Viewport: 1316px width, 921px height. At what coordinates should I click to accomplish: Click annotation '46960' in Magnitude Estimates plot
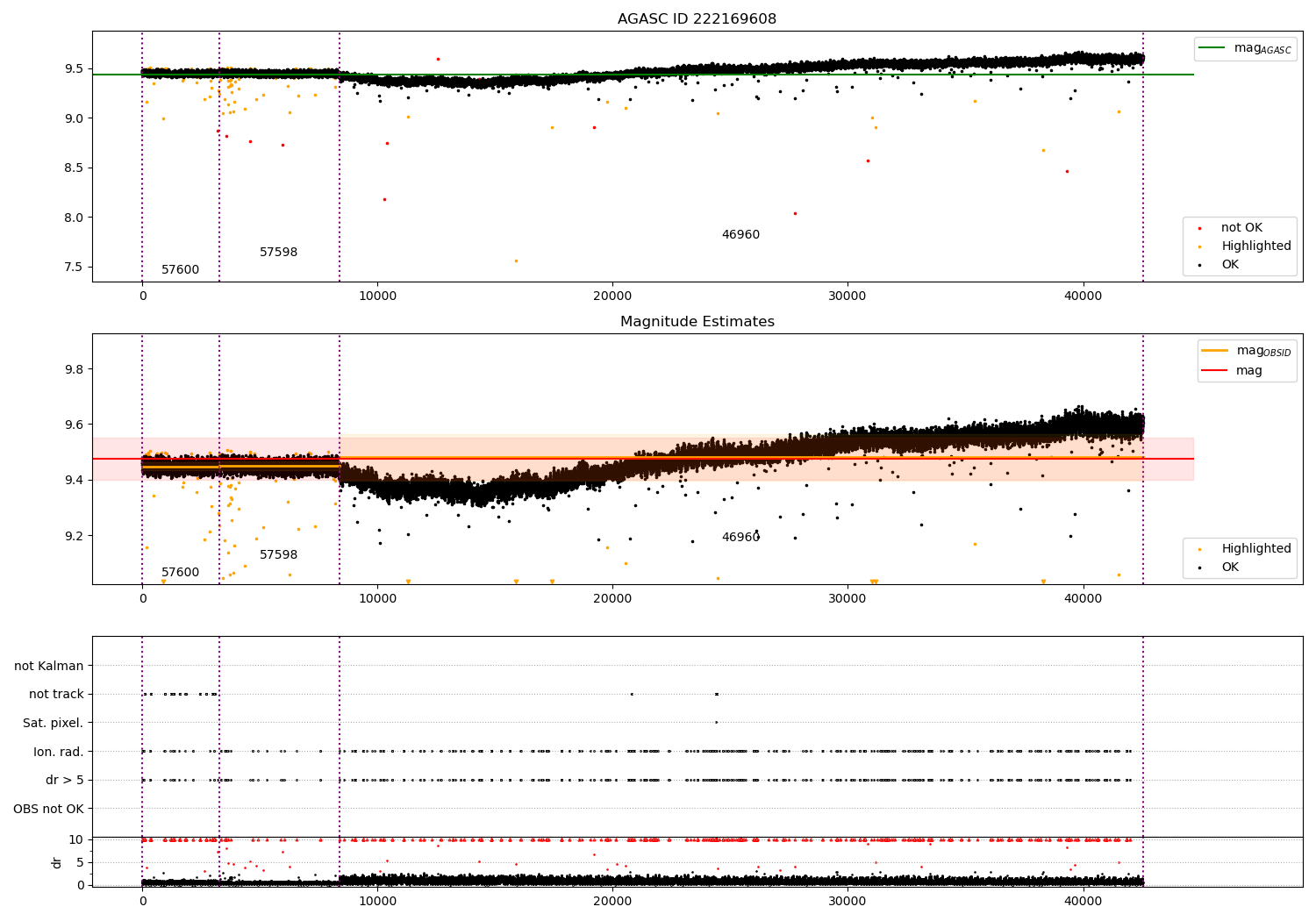(740, 538)
